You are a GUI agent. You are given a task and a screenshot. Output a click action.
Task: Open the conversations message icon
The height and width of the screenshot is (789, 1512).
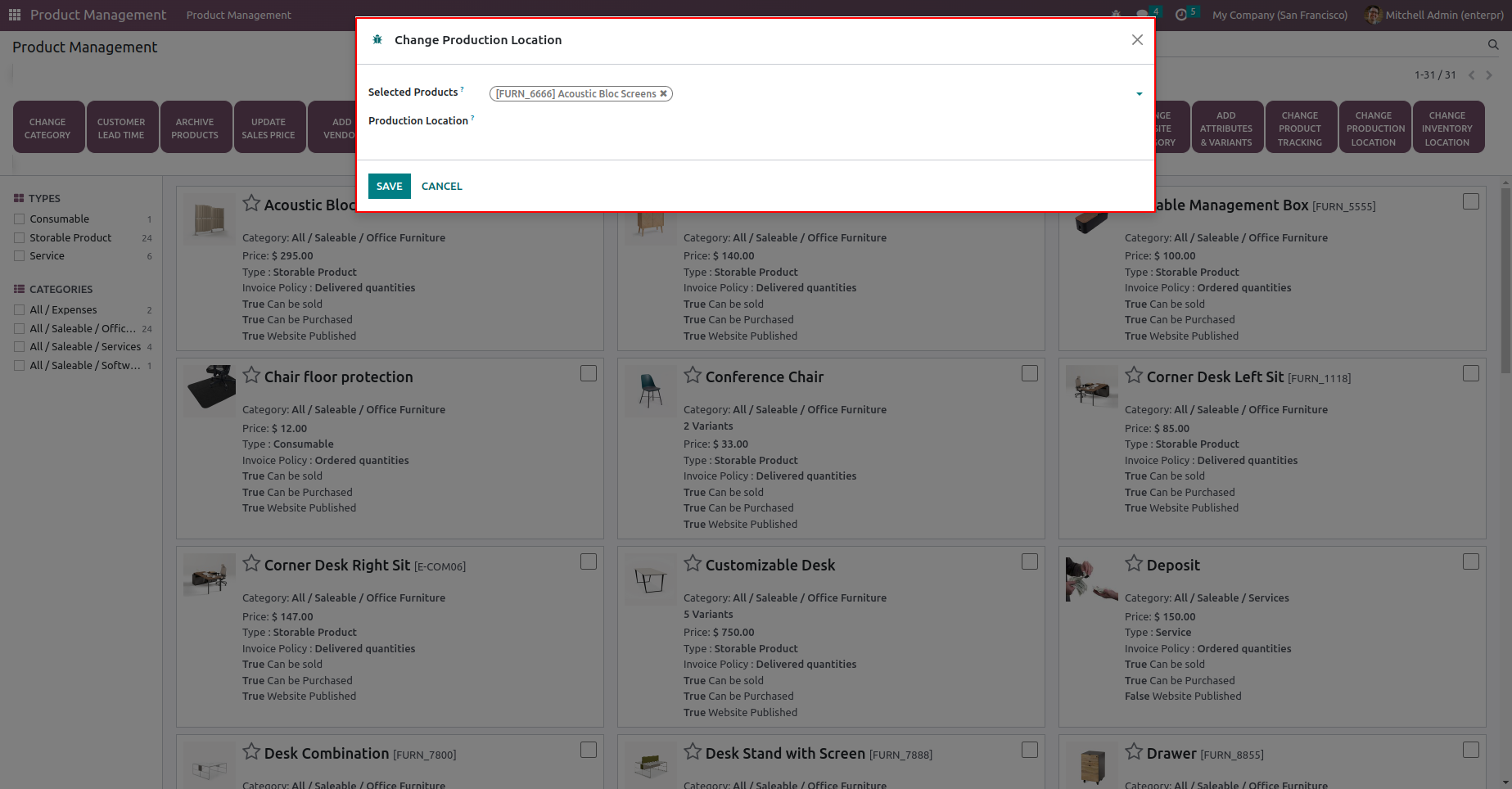point(1142,15)
